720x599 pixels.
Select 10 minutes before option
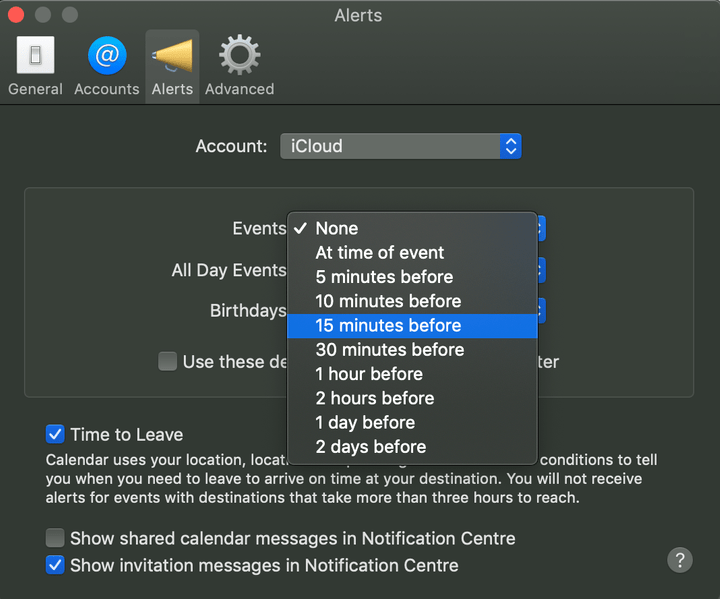[x=412, y=301]
